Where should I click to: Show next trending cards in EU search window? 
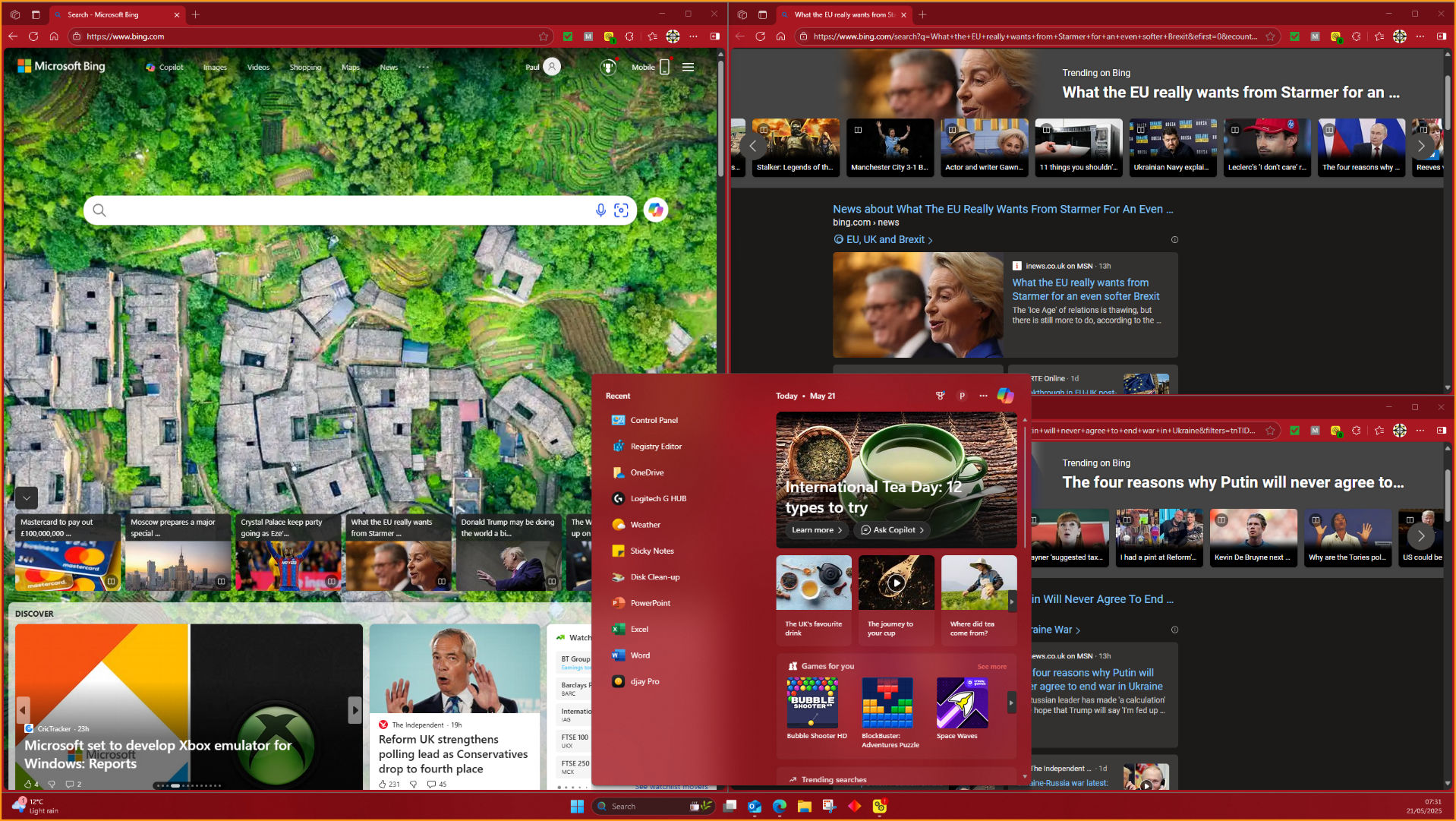click(x=1421, y=145)
